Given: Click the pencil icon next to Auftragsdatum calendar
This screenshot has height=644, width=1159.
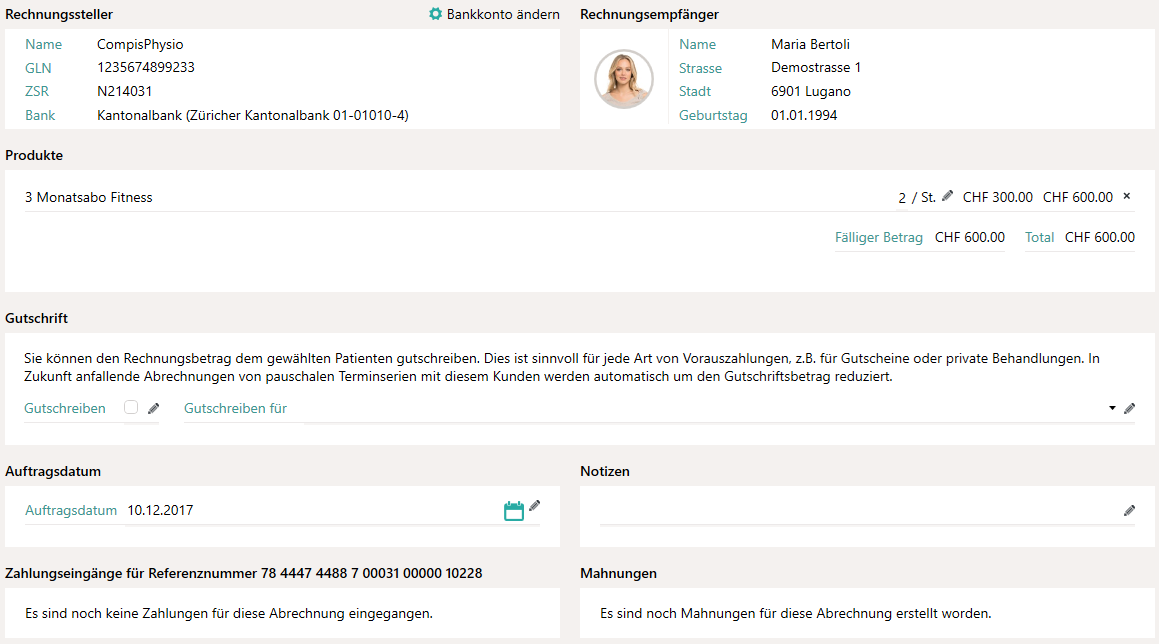Looking at the screenshot, I should pos(534,506).
